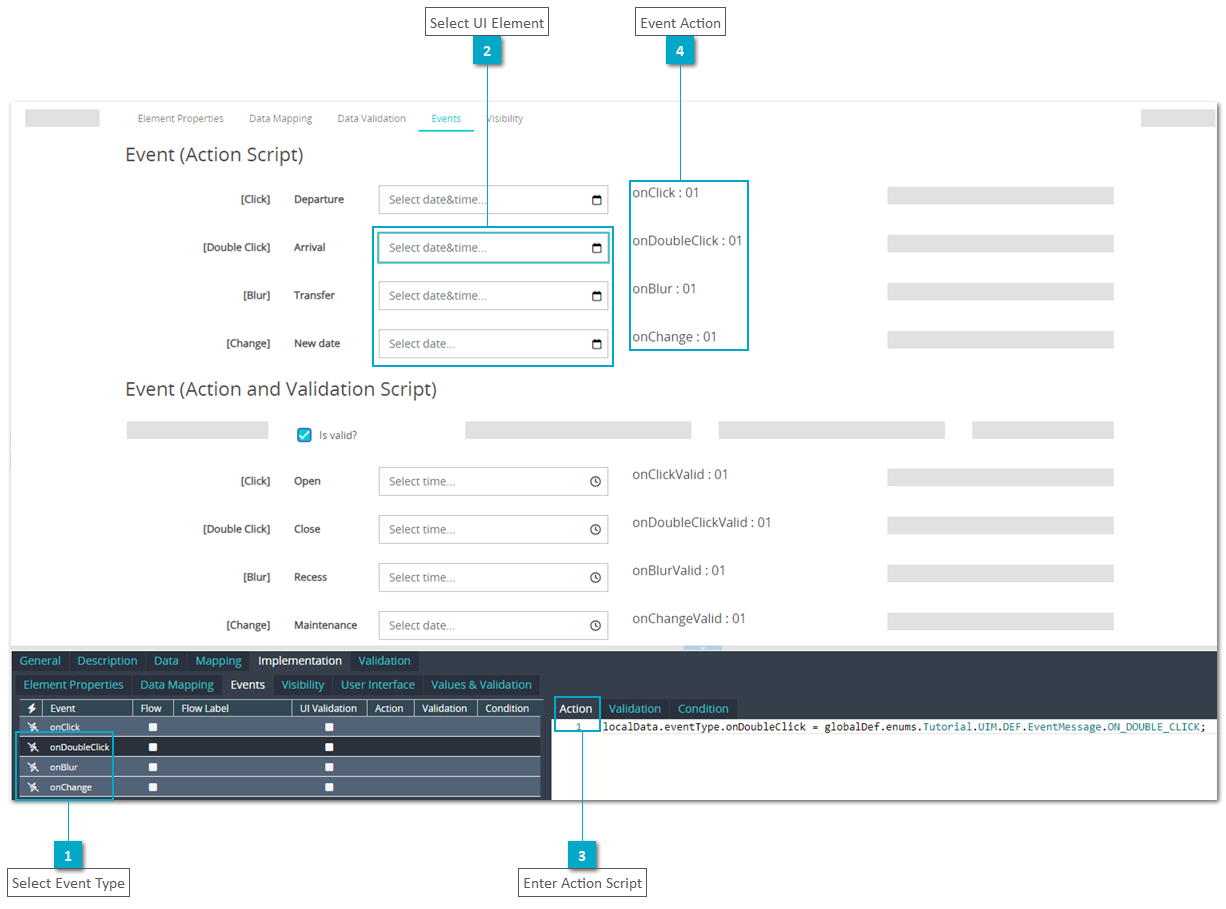1226x909 pixels.
Task: Open clock icon in Open time field
Action: [595, 482]
